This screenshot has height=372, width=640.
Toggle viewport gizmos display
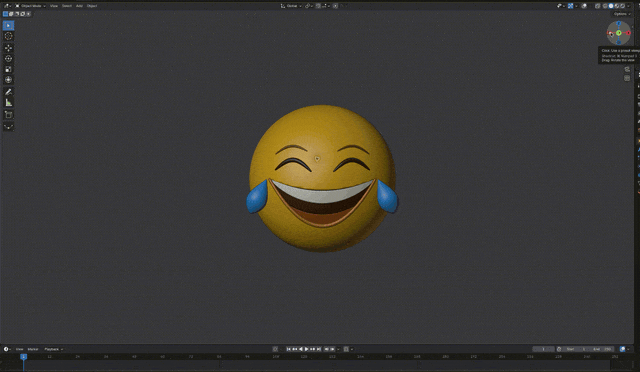click(570, 6)
